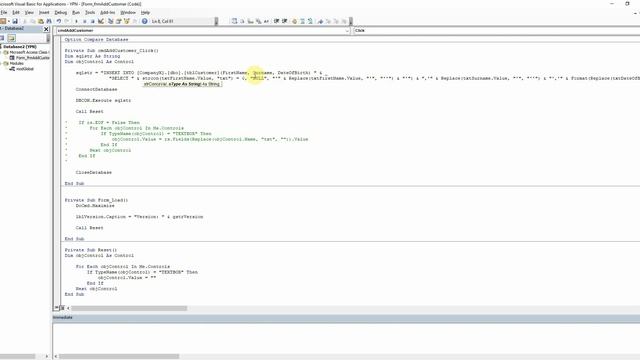Open Find with the binoculars icon
The height and width of the screenshot is (360, 640).
(49, 21)
